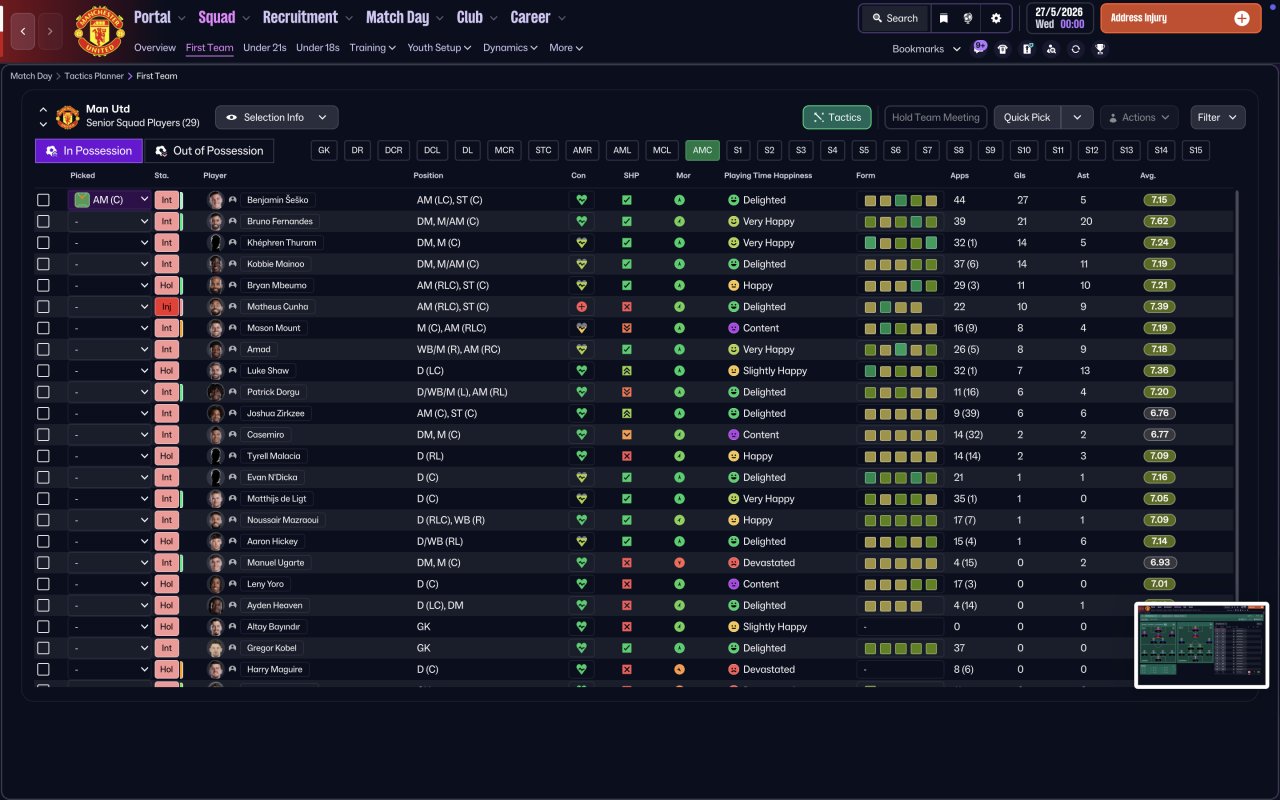
Task: Open the settings gear icon
Action: click(x=996, y=18)
